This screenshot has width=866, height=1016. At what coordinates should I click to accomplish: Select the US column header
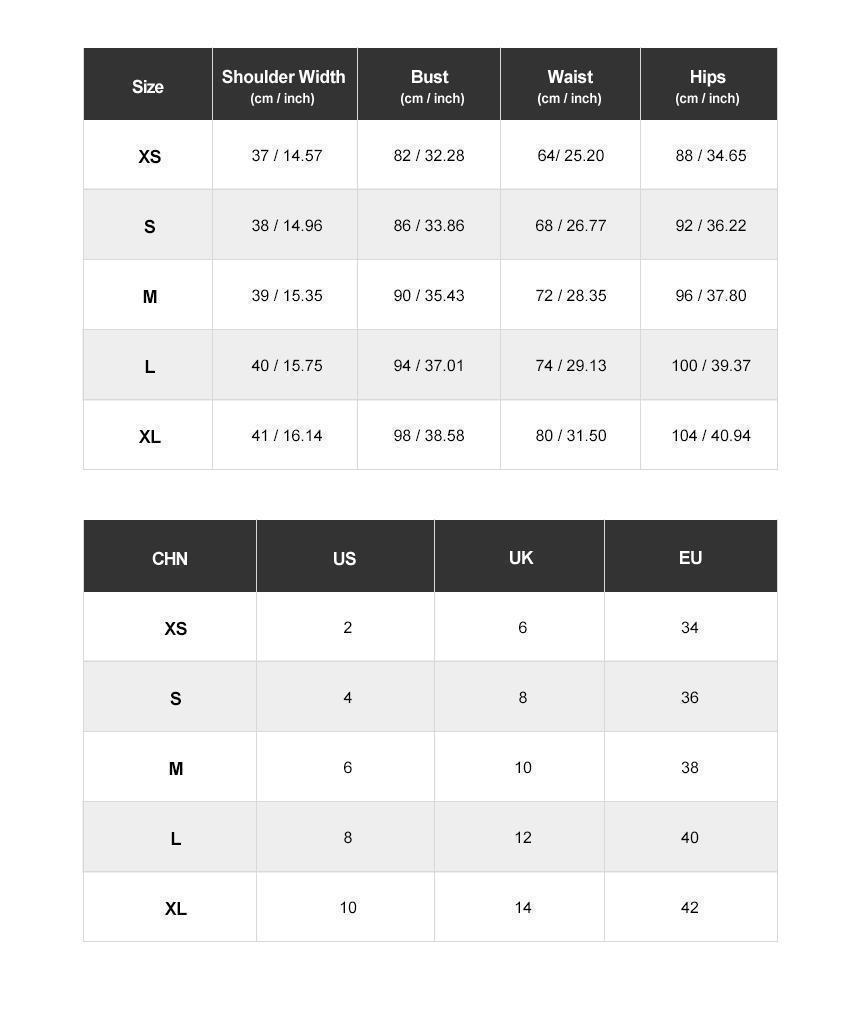(x=345, y=556)
